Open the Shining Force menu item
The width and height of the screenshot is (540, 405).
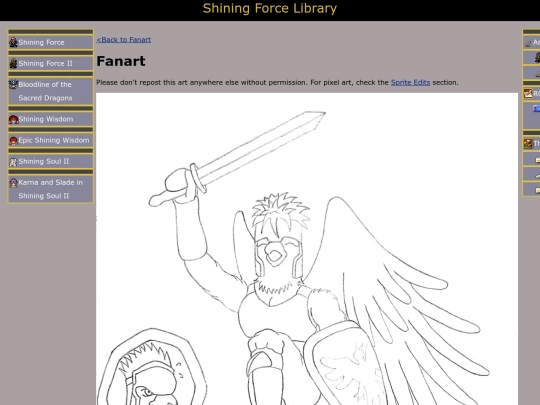coord(51,42)
